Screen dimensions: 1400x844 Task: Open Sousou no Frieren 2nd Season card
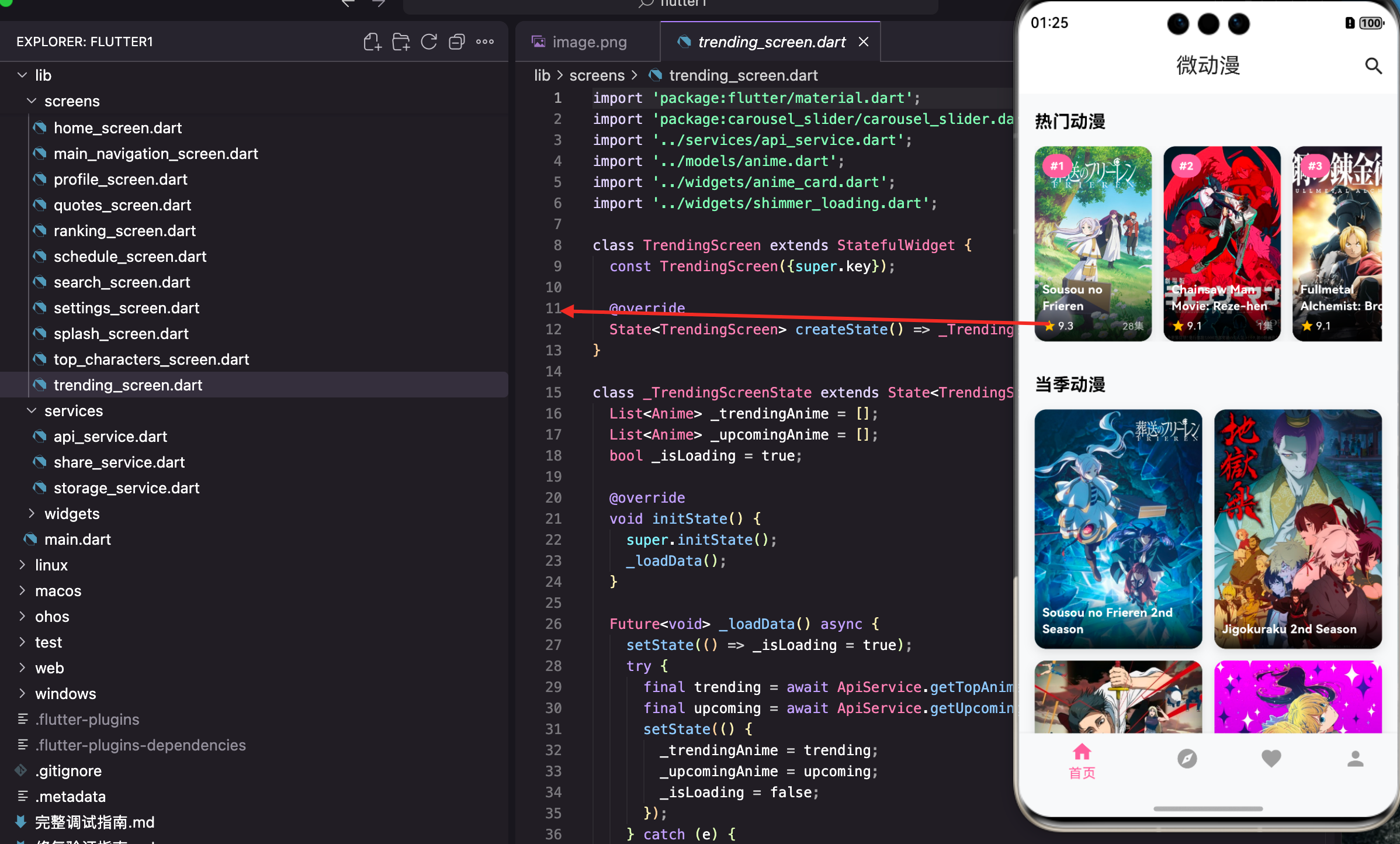point(1118,528)
